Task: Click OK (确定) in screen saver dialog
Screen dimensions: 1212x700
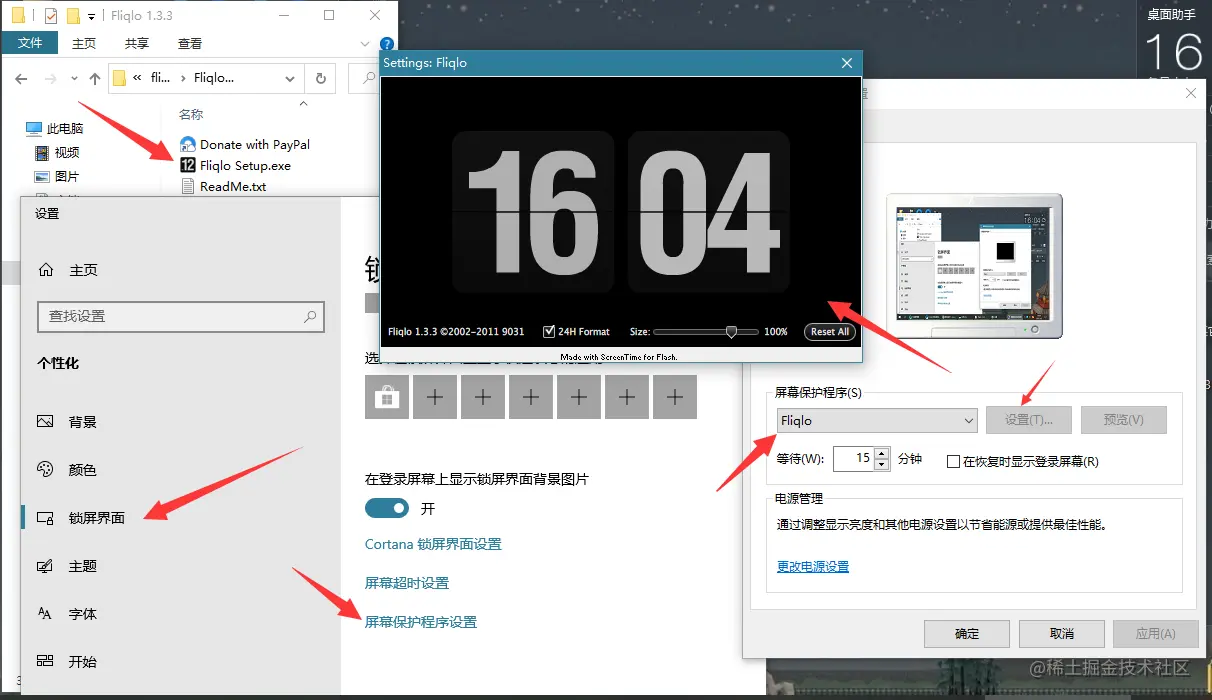Action: pos(967,633)
